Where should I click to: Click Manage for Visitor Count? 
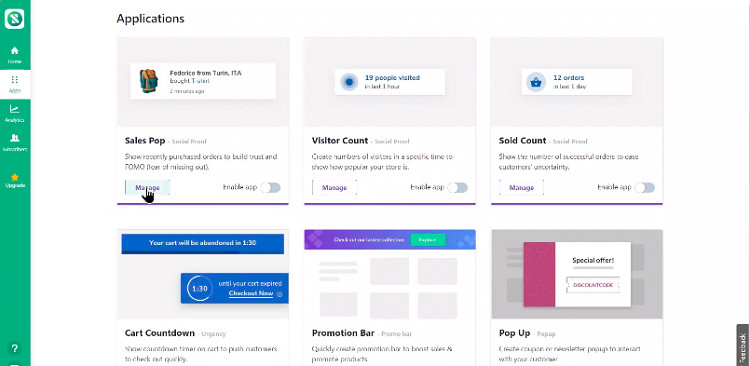(334, 188)
